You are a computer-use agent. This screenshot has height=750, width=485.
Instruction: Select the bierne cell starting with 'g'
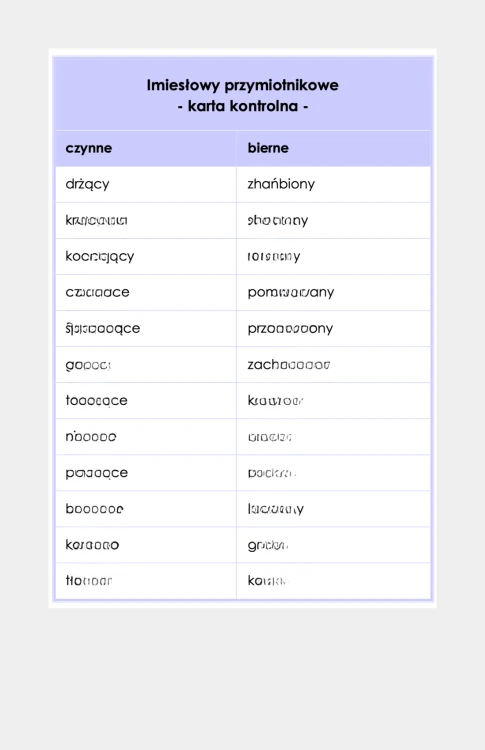pos(334,545)
